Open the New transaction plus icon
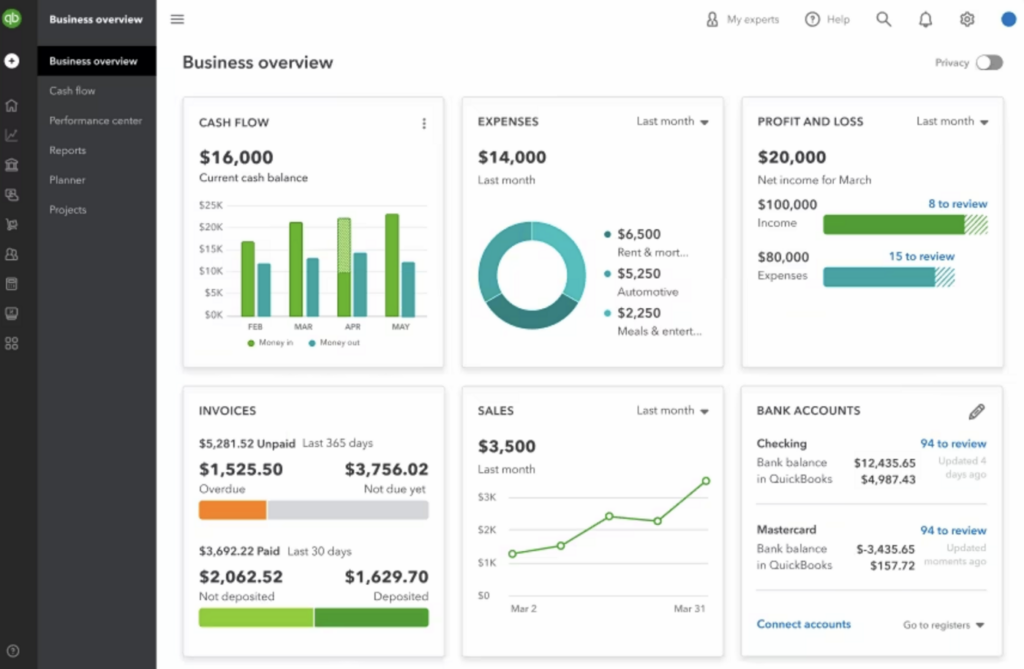This screenshot has width=1024, height=669. click(x=13, y=62)
